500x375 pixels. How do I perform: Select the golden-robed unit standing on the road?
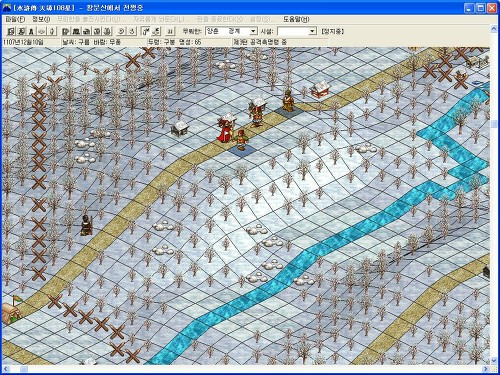[288, 100]
